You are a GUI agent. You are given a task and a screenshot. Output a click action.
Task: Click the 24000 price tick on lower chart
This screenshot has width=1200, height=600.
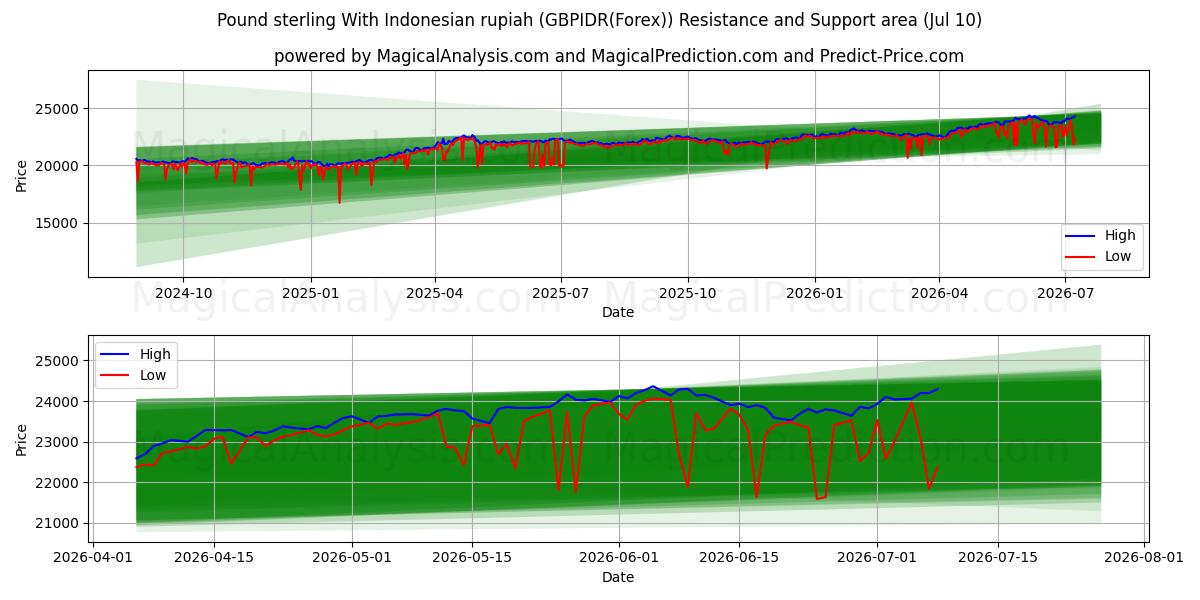pos(59,402)
